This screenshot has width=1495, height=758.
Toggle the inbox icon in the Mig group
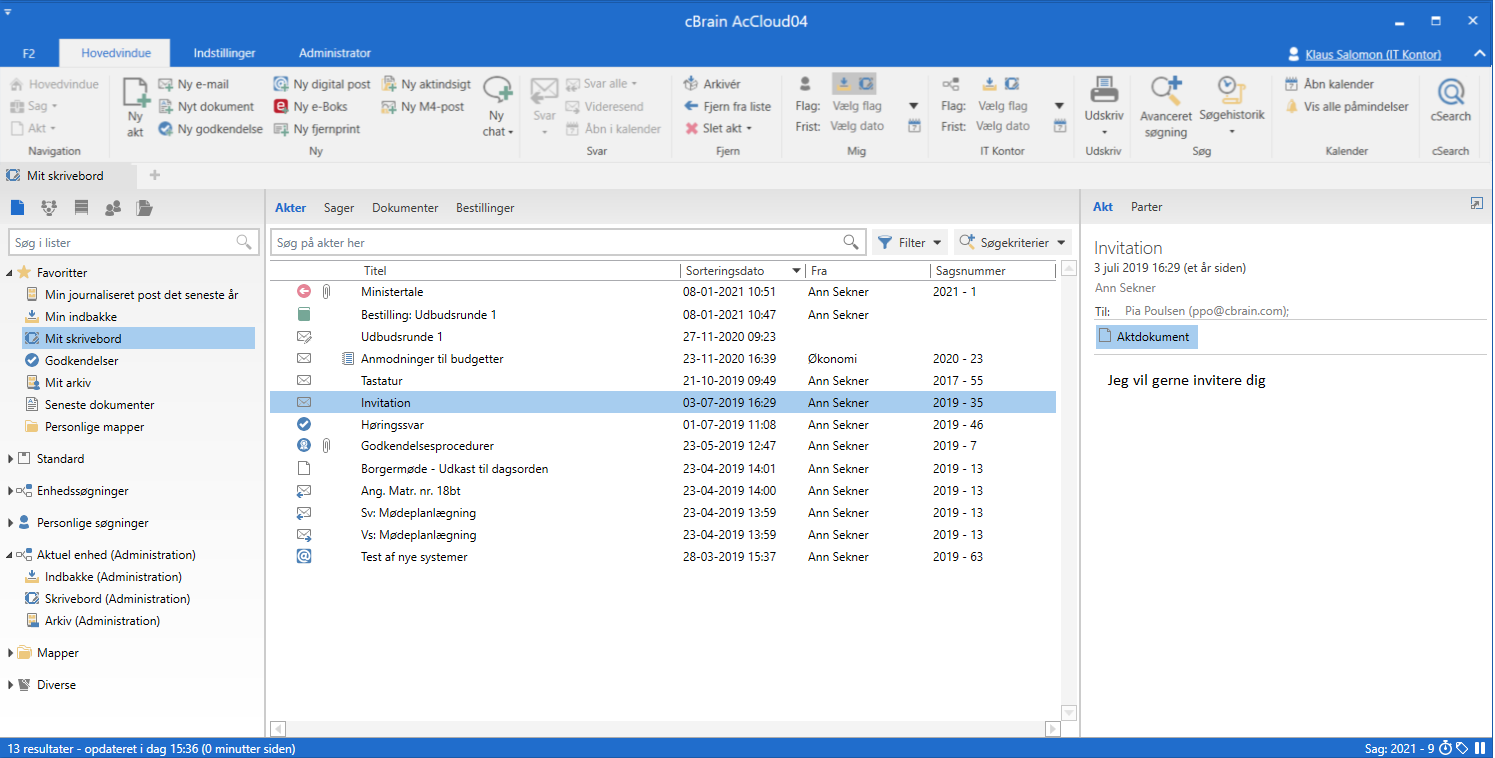click(x=843, y=84)
